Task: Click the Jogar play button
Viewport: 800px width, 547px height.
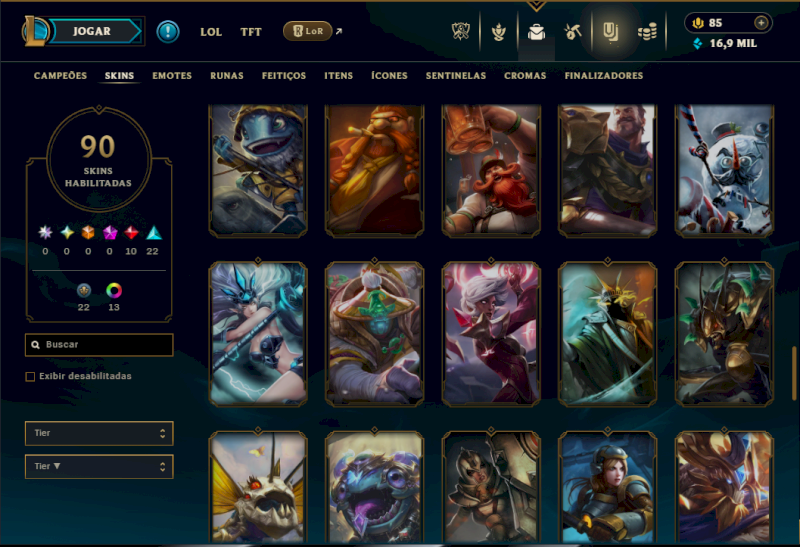Action: (94, 31)
